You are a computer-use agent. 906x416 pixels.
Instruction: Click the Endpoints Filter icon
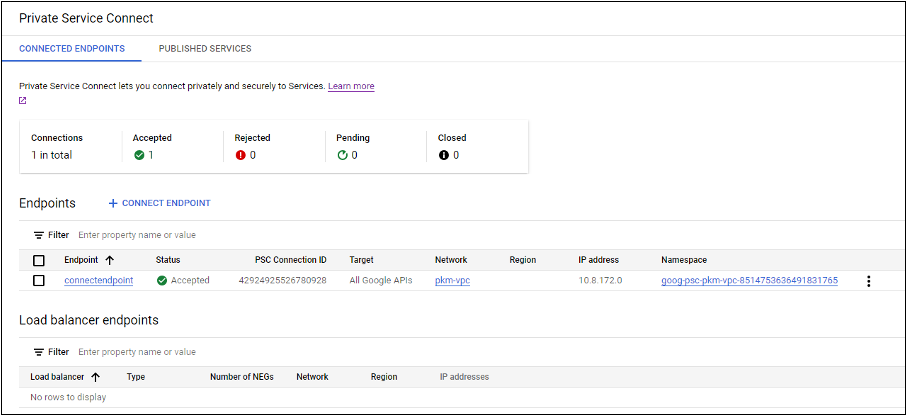point(39,235)
